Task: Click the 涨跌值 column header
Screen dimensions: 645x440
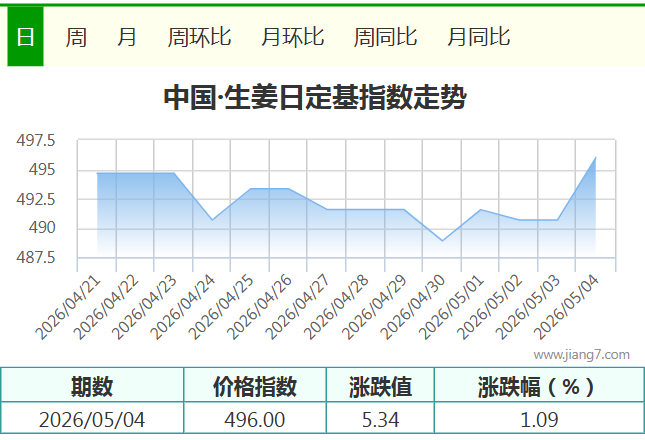Action: pos(381,386)
